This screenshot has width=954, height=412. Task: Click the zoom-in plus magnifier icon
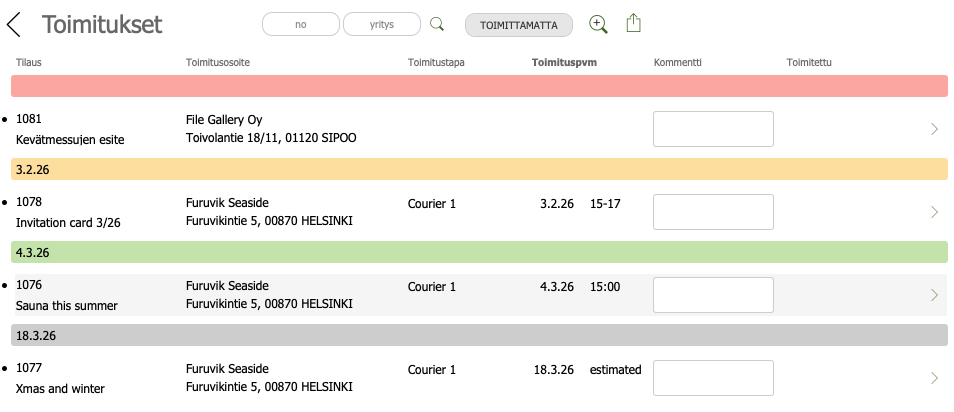click(598, 24)
